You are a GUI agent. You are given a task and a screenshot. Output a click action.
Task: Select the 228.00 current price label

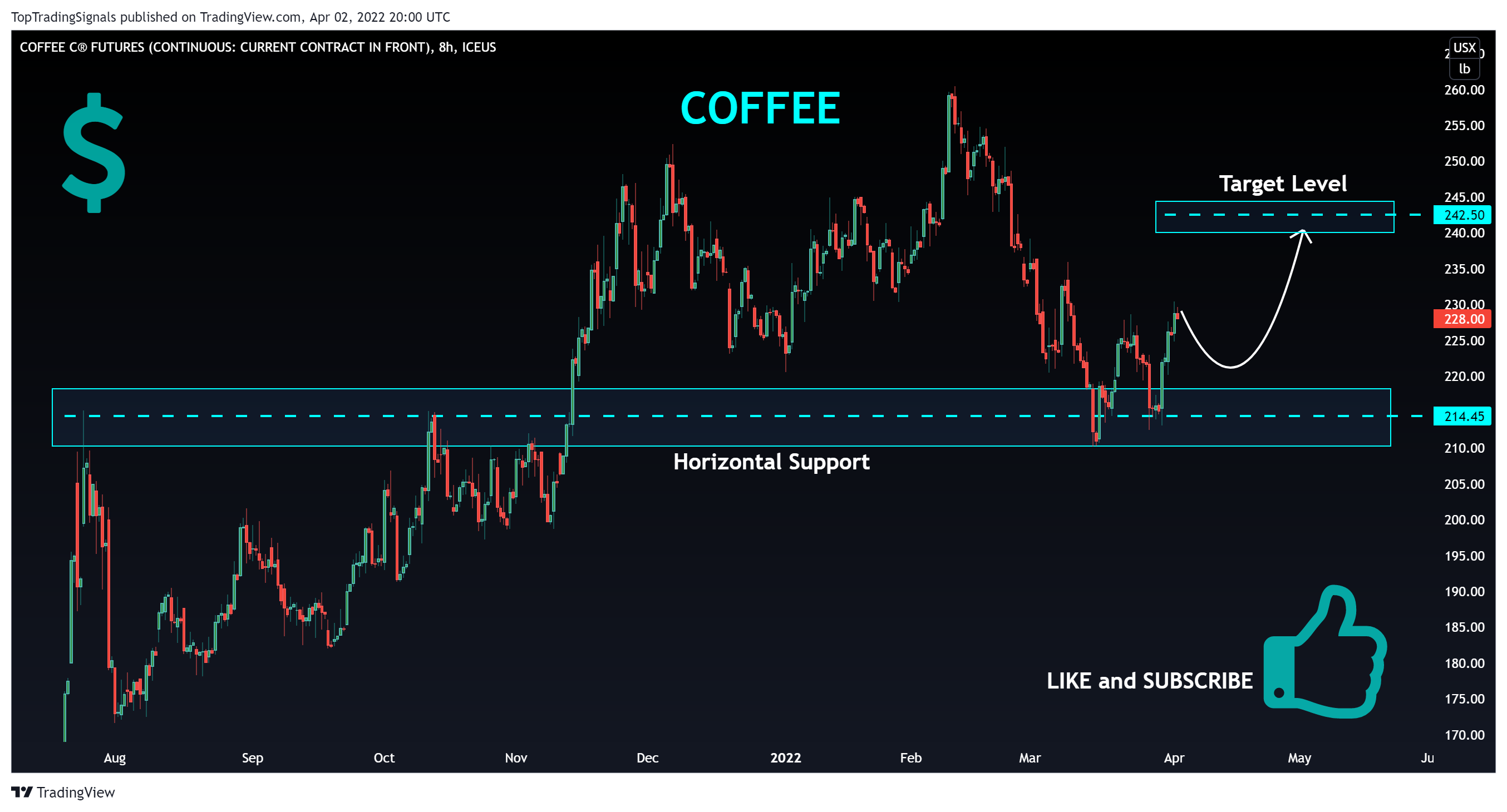pyautogui.click(x=1462, y=319)
